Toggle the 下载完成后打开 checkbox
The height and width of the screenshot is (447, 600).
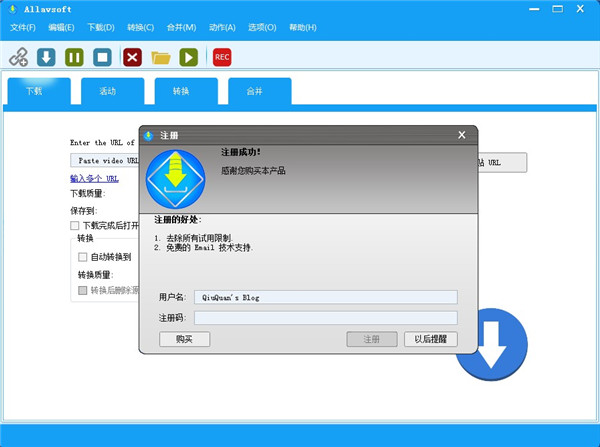[75, 225]
